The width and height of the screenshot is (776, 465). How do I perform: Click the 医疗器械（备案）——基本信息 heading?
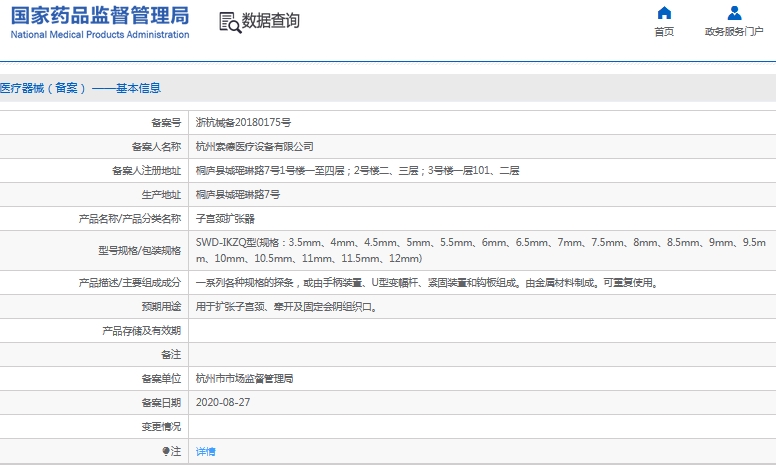click(x=80, y=88)
